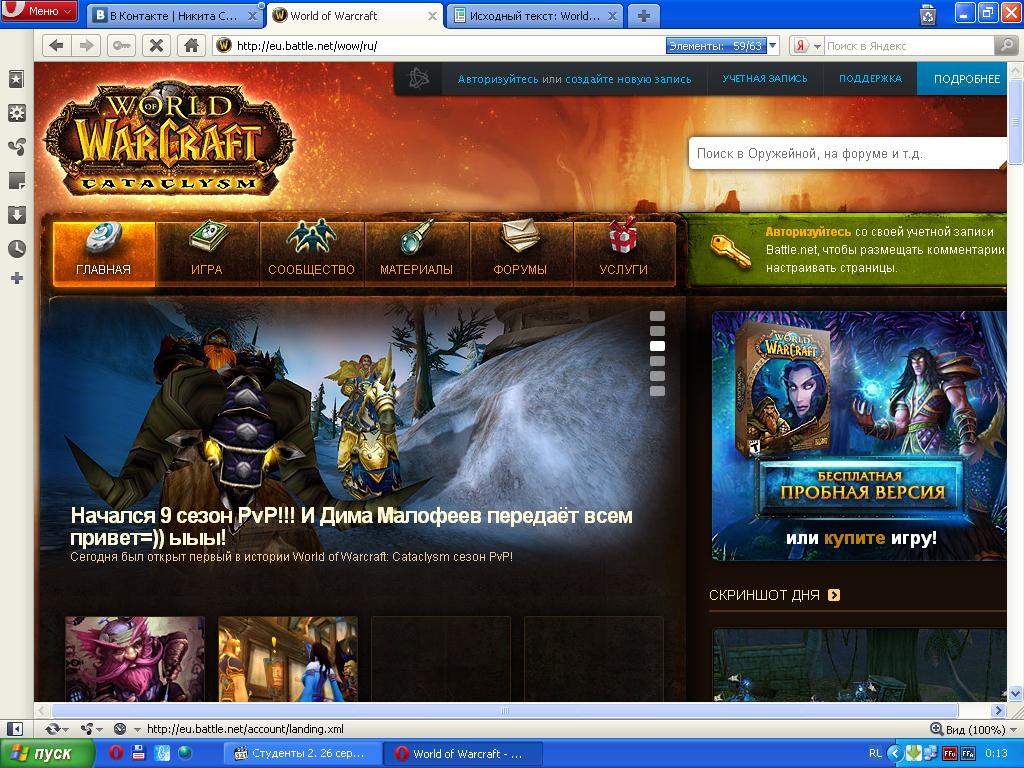Open the Opera Меню dropdown
The image size is (1024, 768).
[39, 11]
